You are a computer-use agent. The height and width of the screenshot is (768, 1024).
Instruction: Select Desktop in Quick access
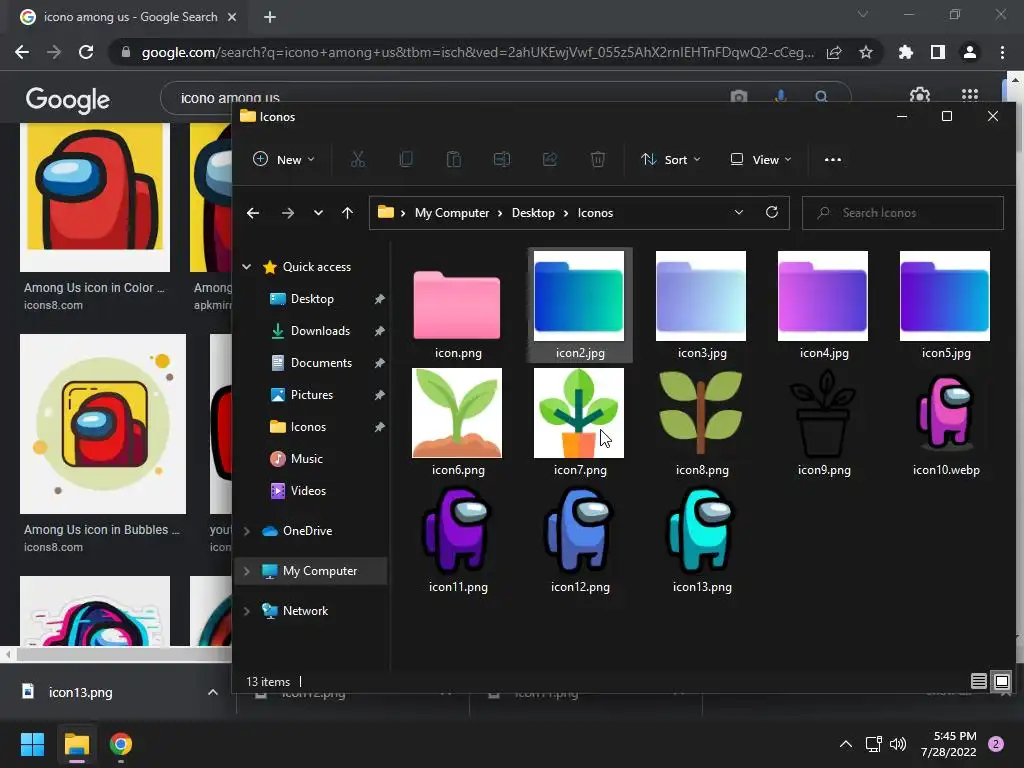(312, 298)
